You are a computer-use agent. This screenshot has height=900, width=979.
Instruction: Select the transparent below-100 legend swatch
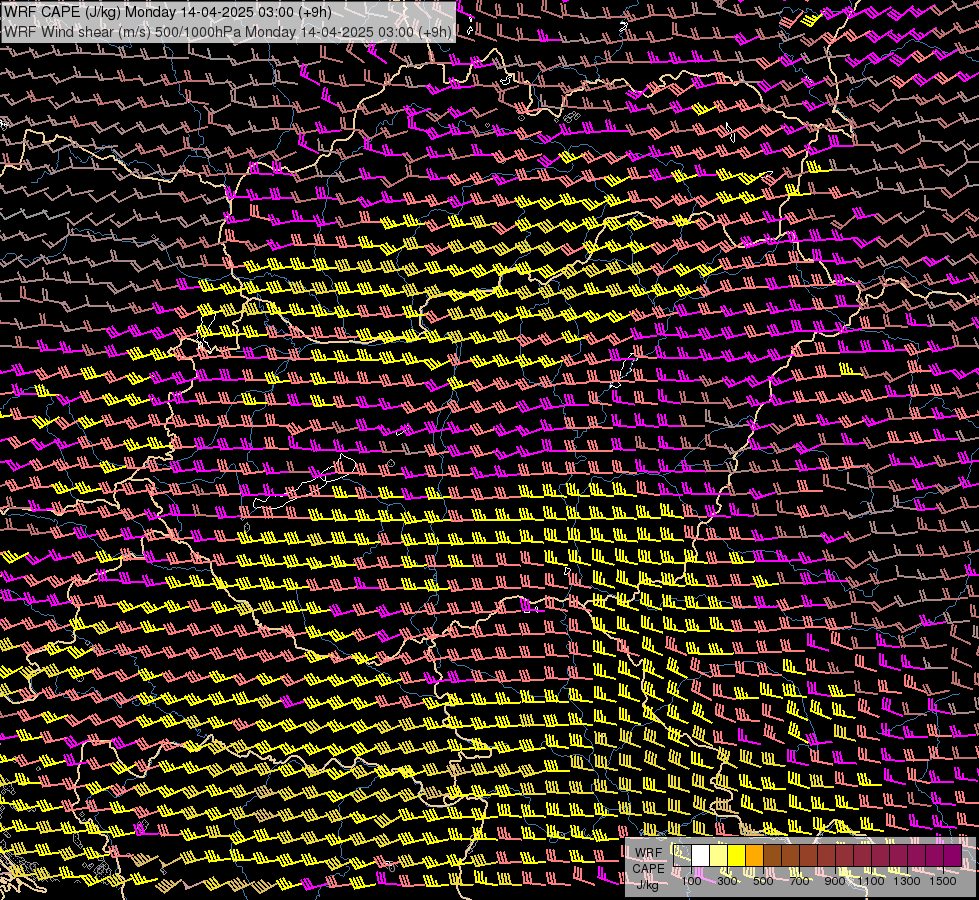(x=682, y=856)
